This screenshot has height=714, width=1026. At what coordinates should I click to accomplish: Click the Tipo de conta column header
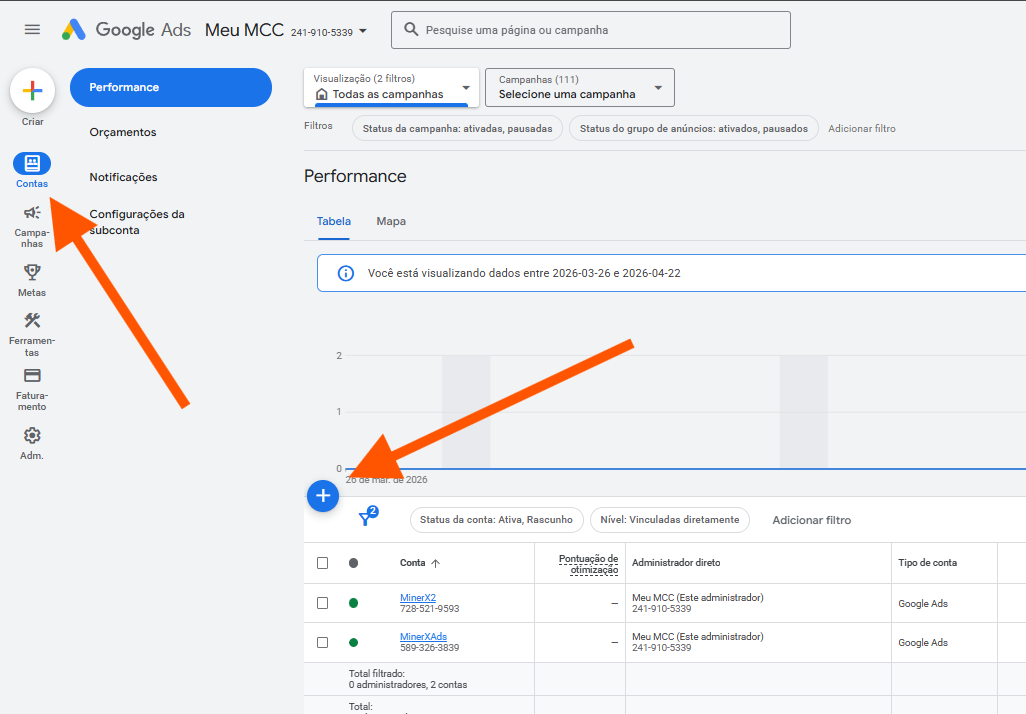click(927, 563)
